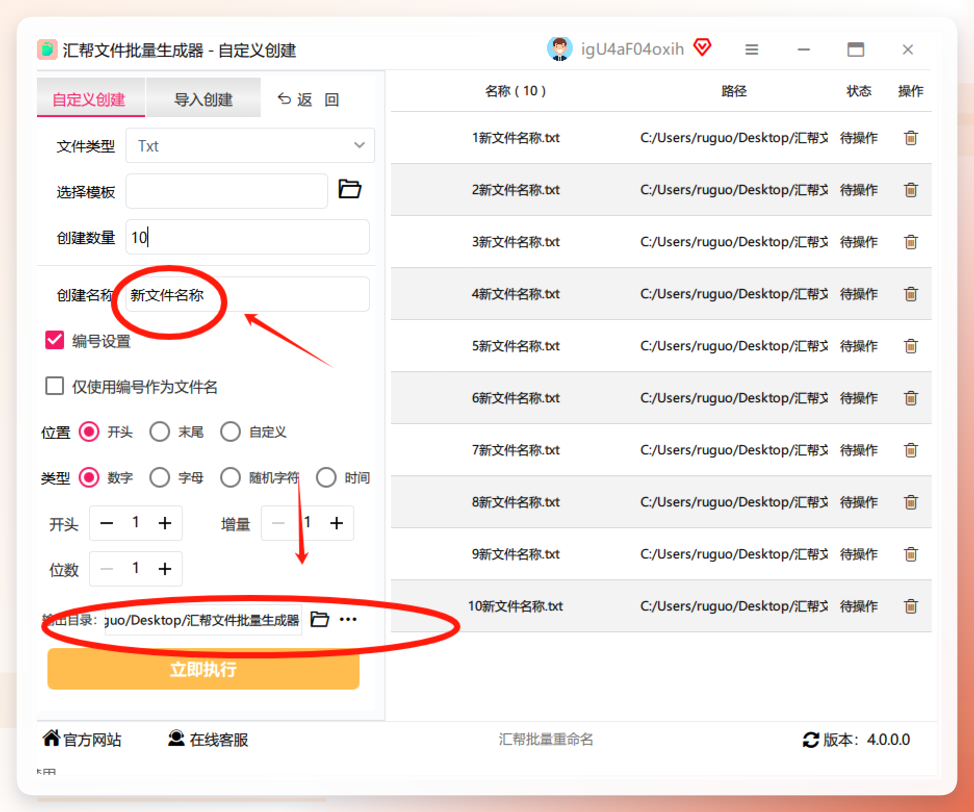974x812 pixels.
Task: Switch to 自定义创建 tab
Action: (x=91, y=98)
